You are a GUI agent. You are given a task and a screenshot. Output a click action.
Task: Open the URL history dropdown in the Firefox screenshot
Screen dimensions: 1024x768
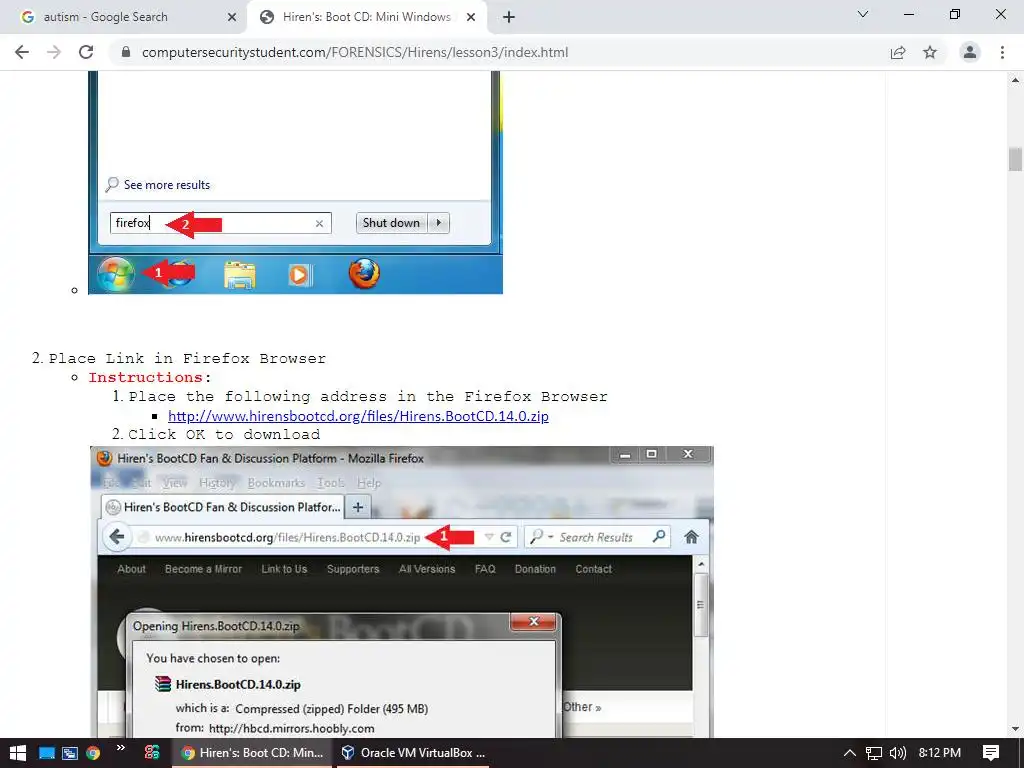click(488, 537)
